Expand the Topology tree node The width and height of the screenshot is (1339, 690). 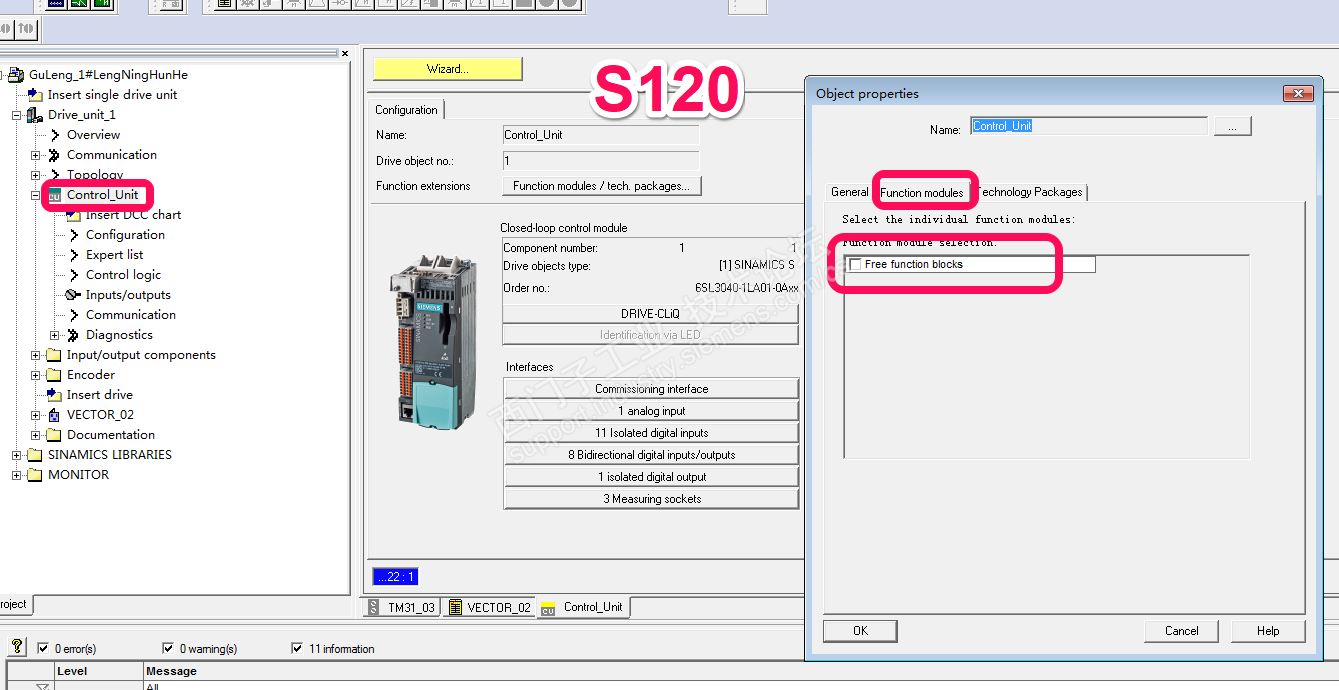(36, 175)
